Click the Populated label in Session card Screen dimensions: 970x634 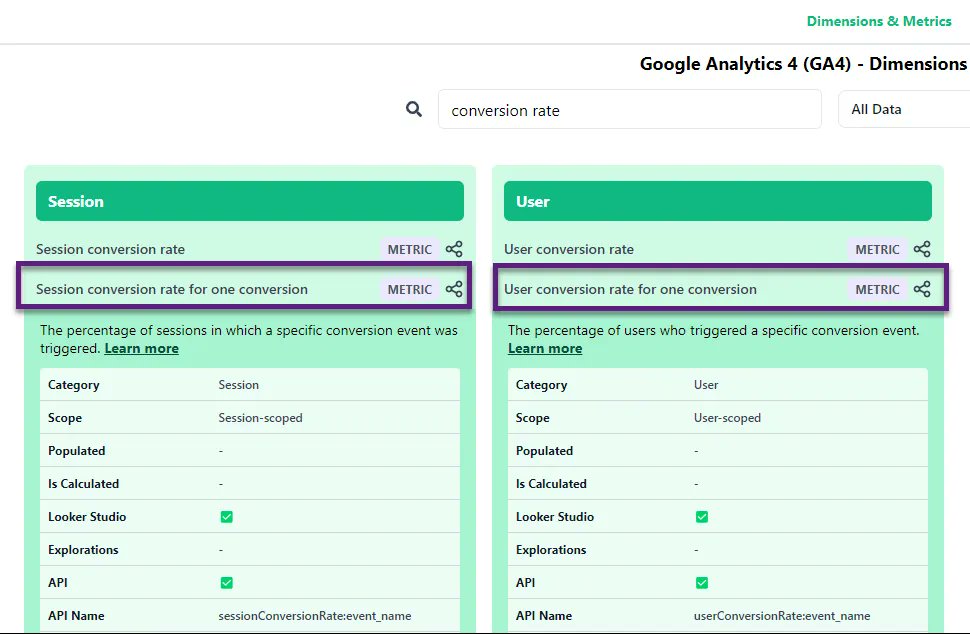click(x=77, y=450)
